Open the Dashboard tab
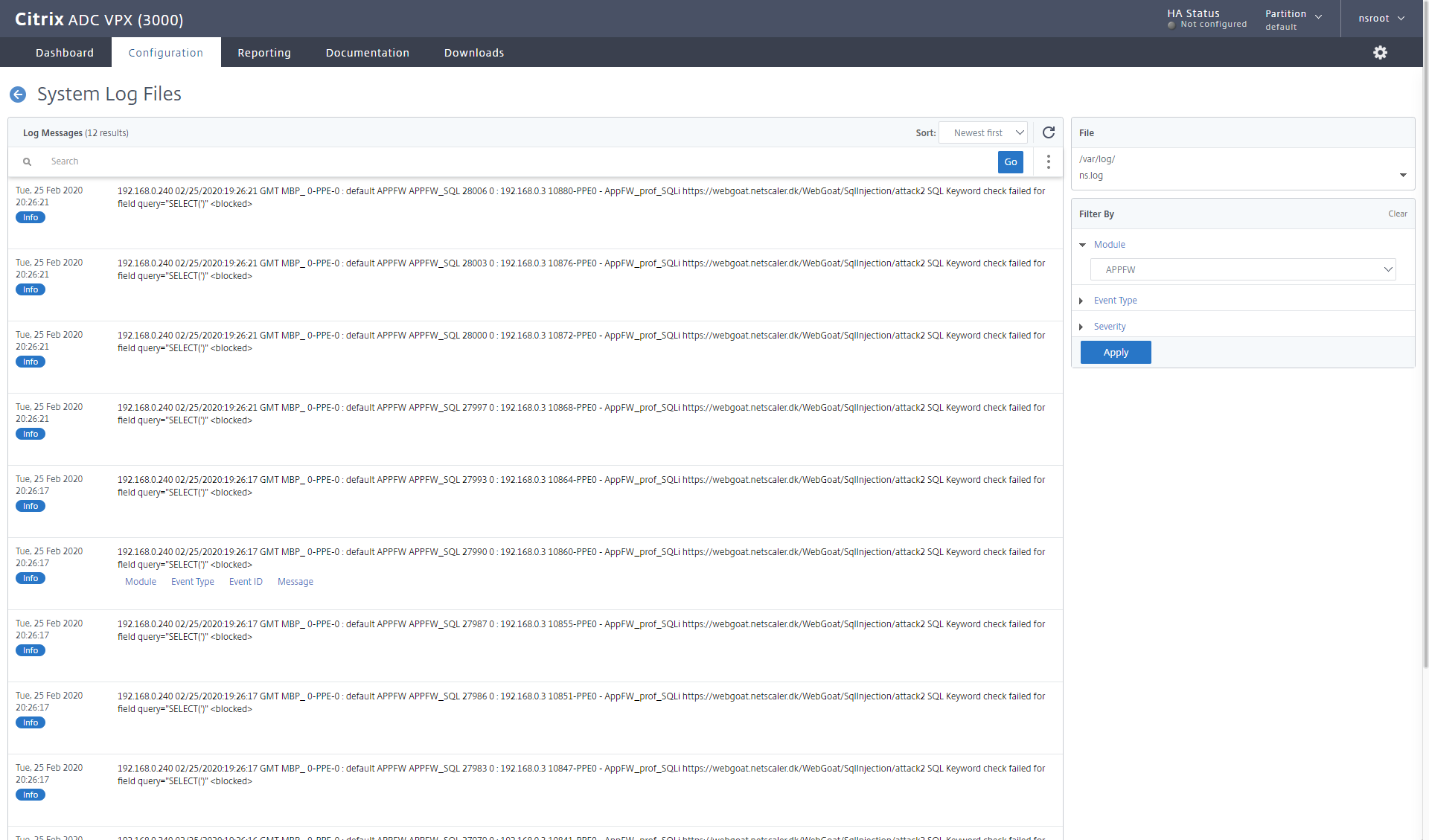1429x840 pixels. pos(65,52)
